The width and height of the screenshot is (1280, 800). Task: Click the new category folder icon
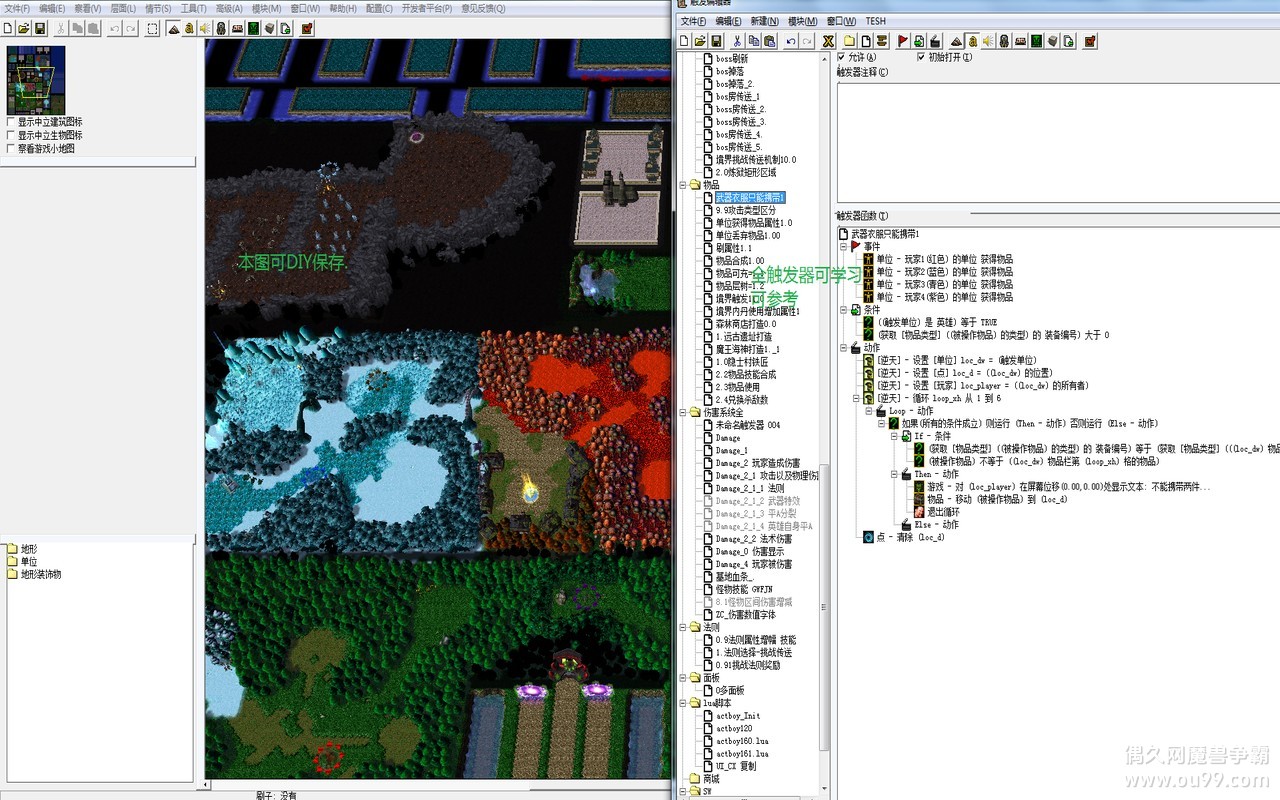point(849,41)
